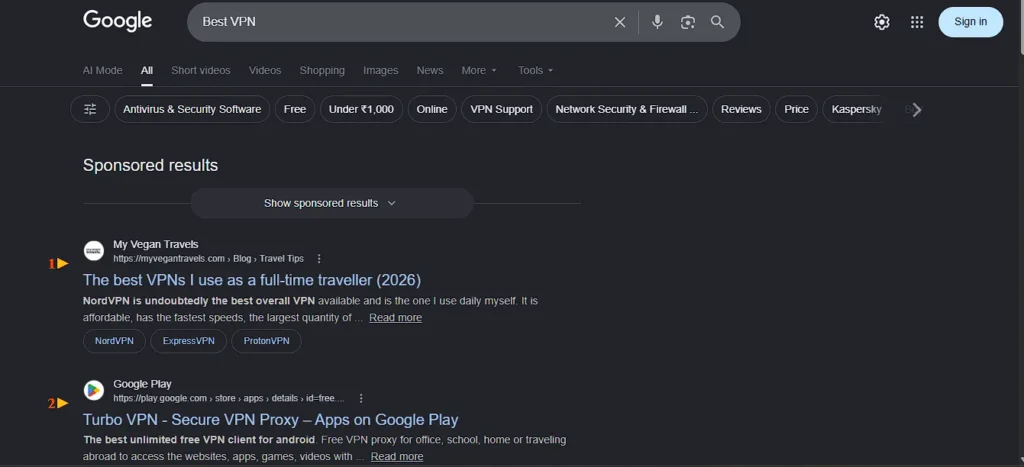Click the Google Play site favicon
The height and width of the screenshot is (467, 1024).
point(94,390)
